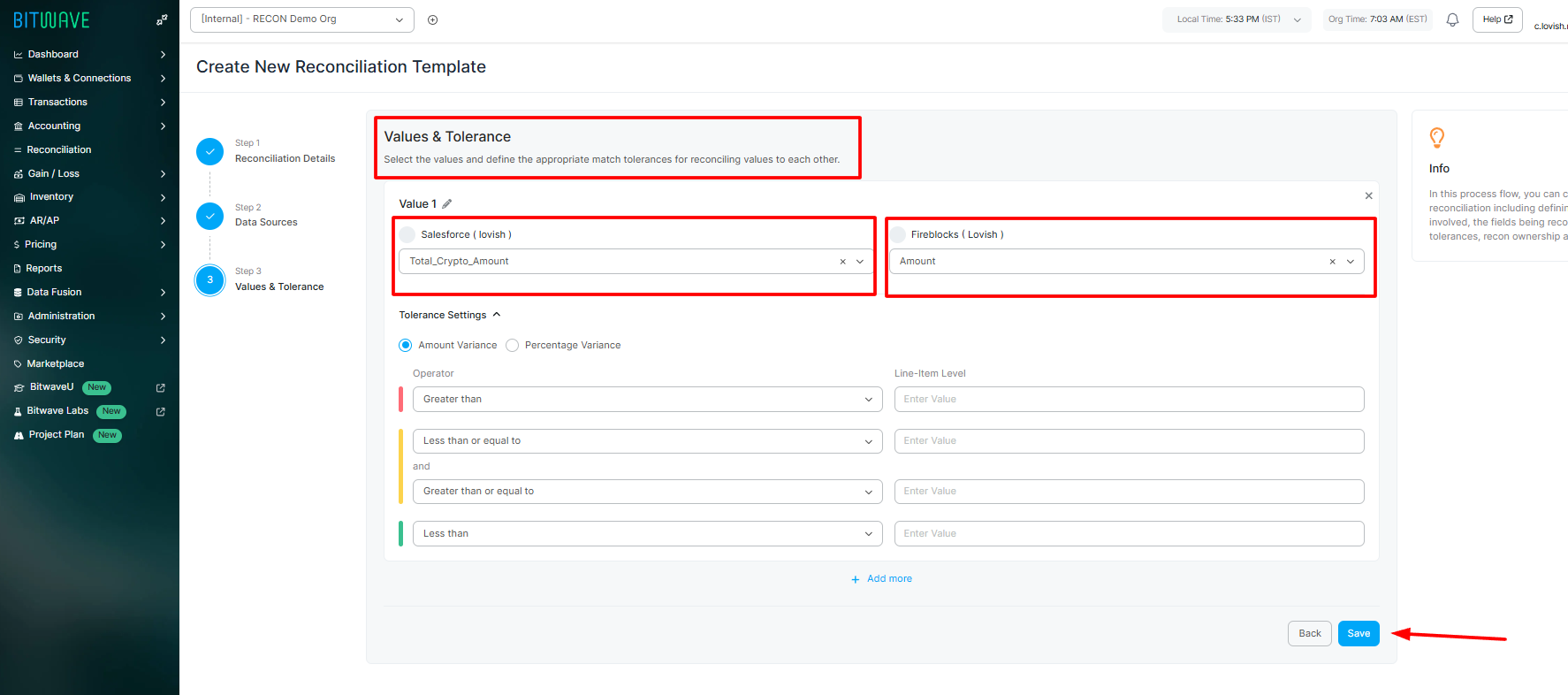Open the Help button
This screenshot has height=695, width=1568.
(1497, 19)
